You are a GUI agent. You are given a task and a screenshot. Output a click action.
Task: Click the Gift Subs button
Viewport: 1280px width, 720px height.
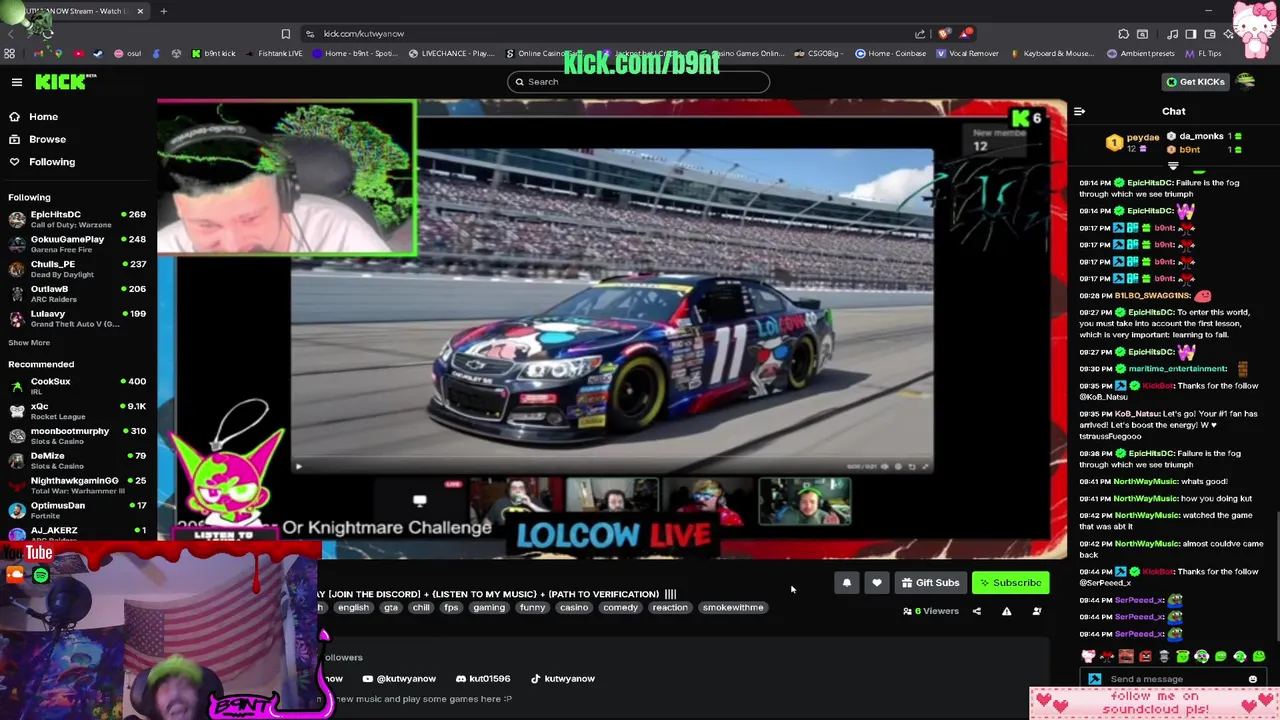(x=930, y=583)
